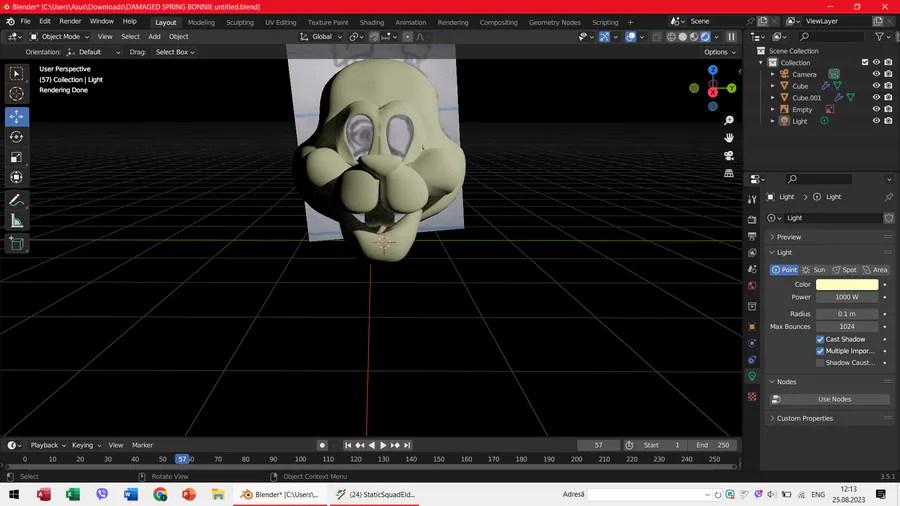
Task: Hide the Camera object in outliner
Action: point(876,74)
